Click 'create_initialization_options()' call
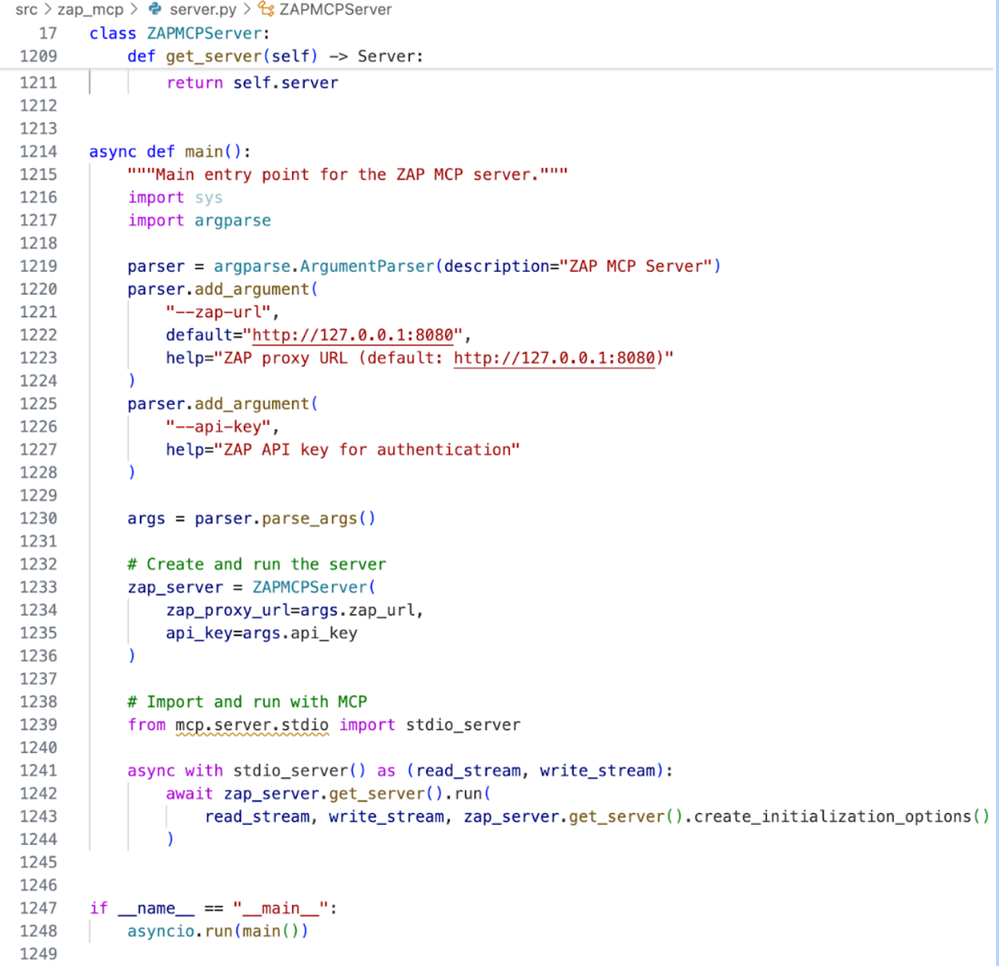This screenshot has height=966, width=999. (841, 817)
